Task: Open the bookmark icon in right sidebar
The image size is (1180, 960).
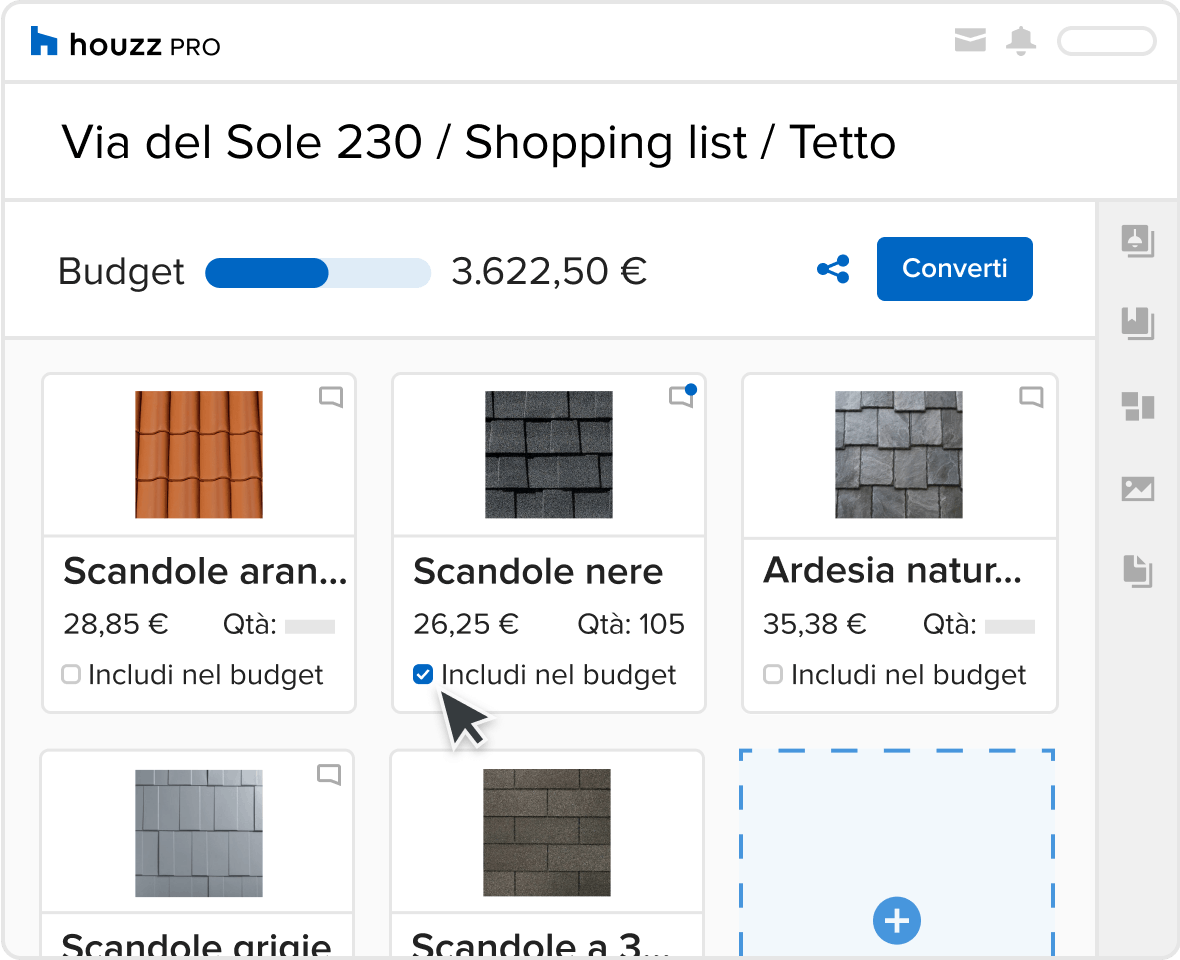Action: [x=1137, y=324]
